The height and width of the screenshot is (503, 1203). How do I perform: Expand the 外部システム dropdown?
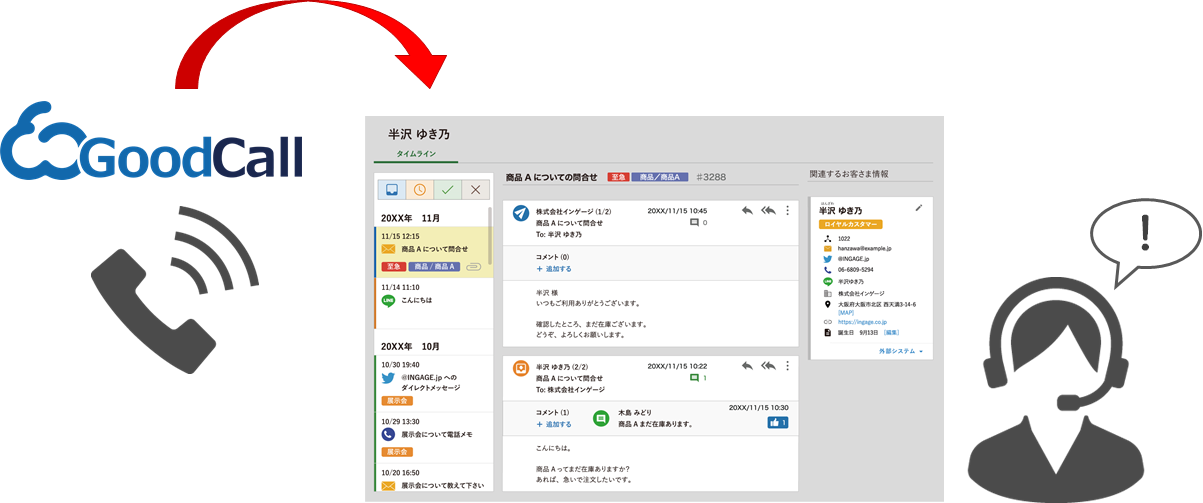(x=901, y=352)
